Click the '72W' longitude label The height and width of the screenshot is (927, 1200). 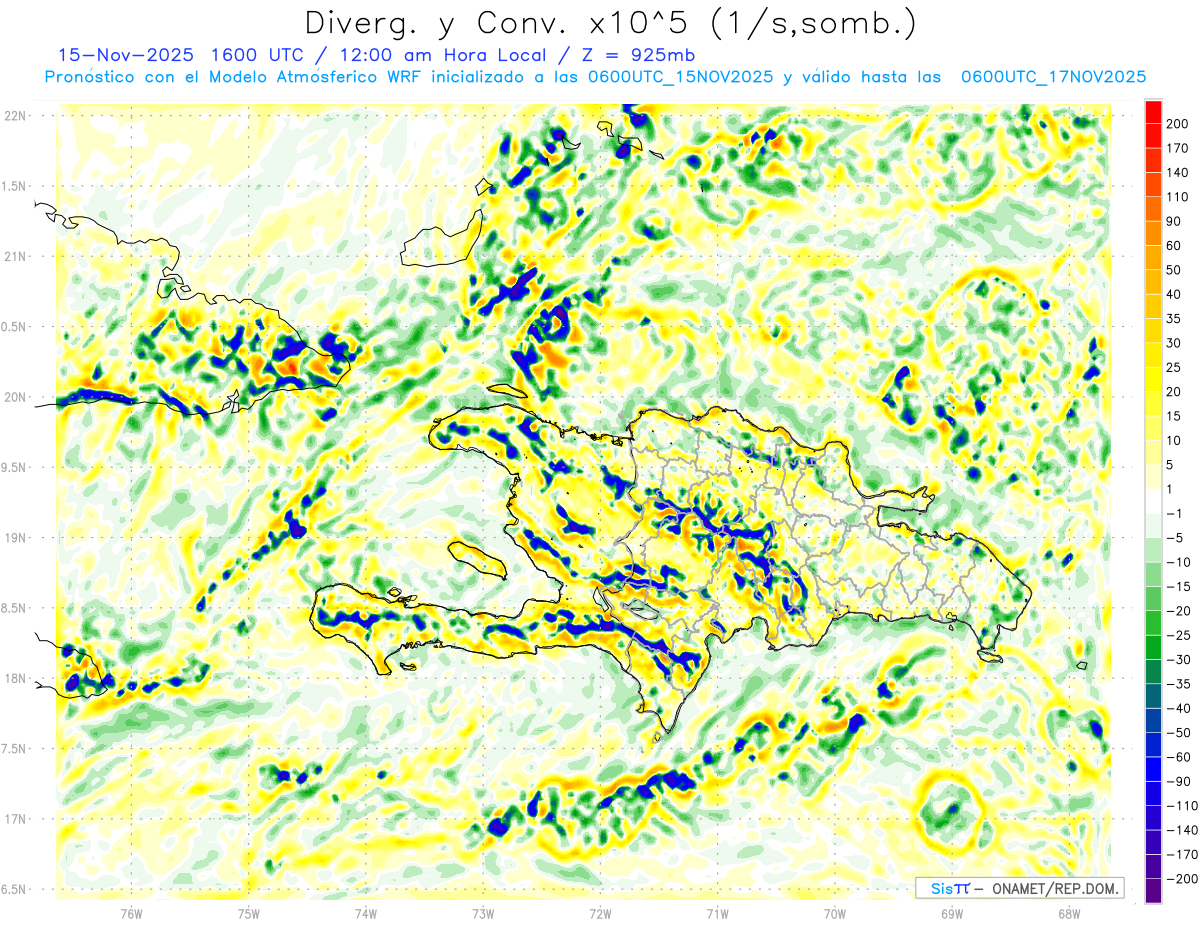click(600, 913)
